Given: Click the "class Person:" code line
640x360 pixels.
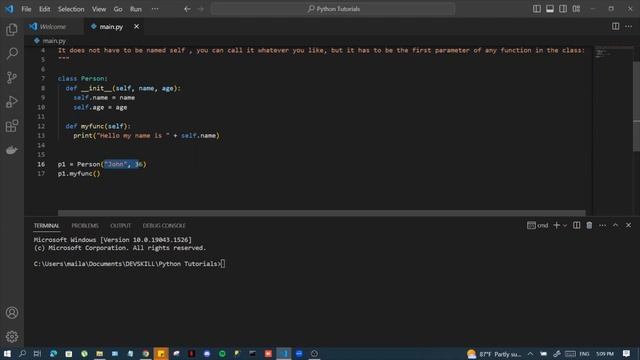Looking at the screenshot, I should tap(82, 78).
